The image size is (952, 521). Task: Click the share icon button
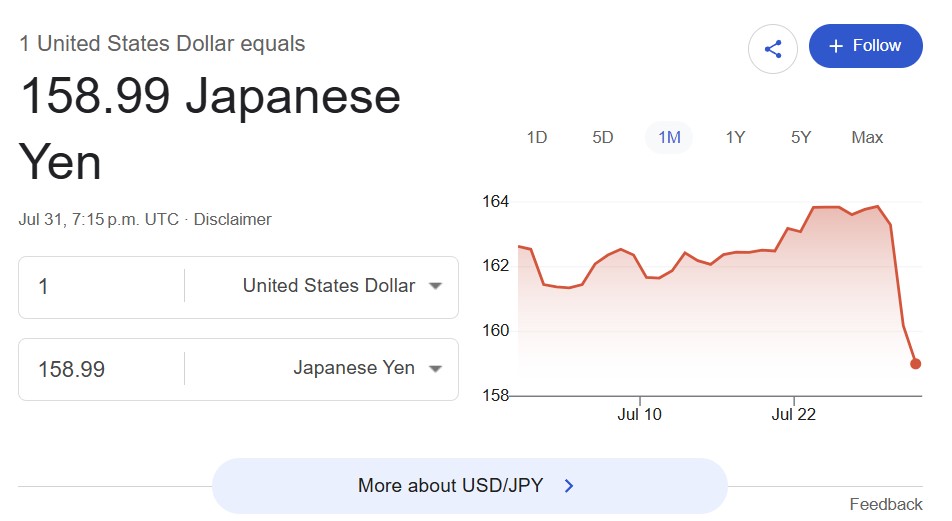click(x=772, y=49)
